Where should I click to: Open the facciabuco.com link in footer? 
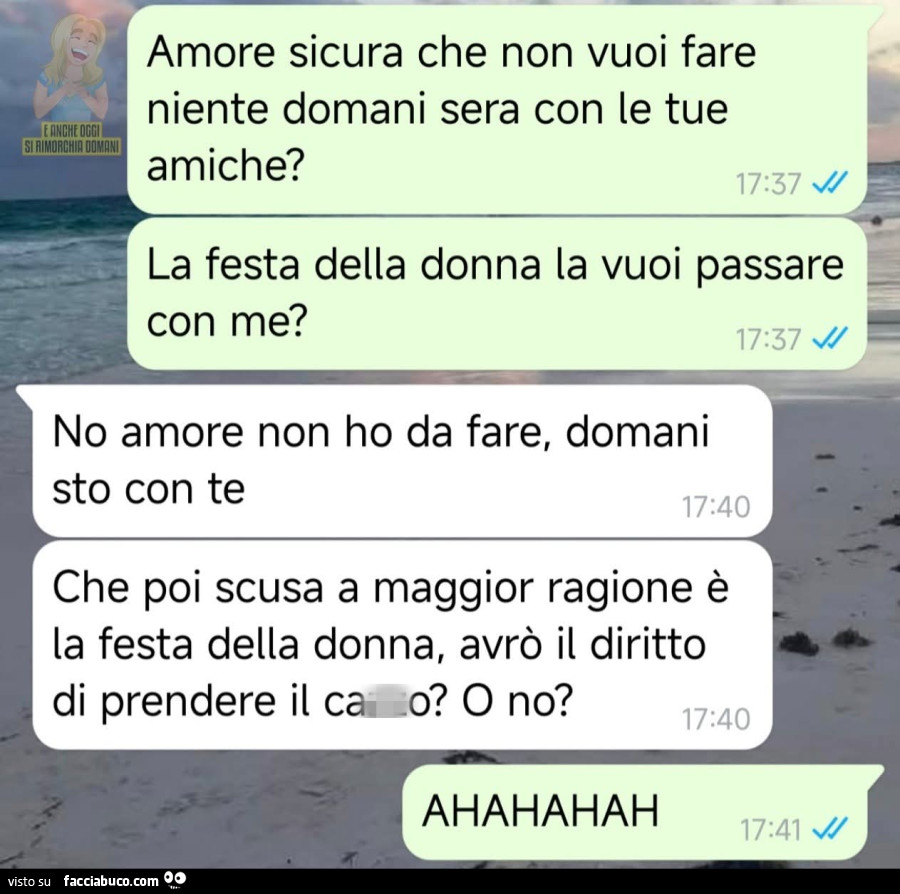tap(111, 880)
